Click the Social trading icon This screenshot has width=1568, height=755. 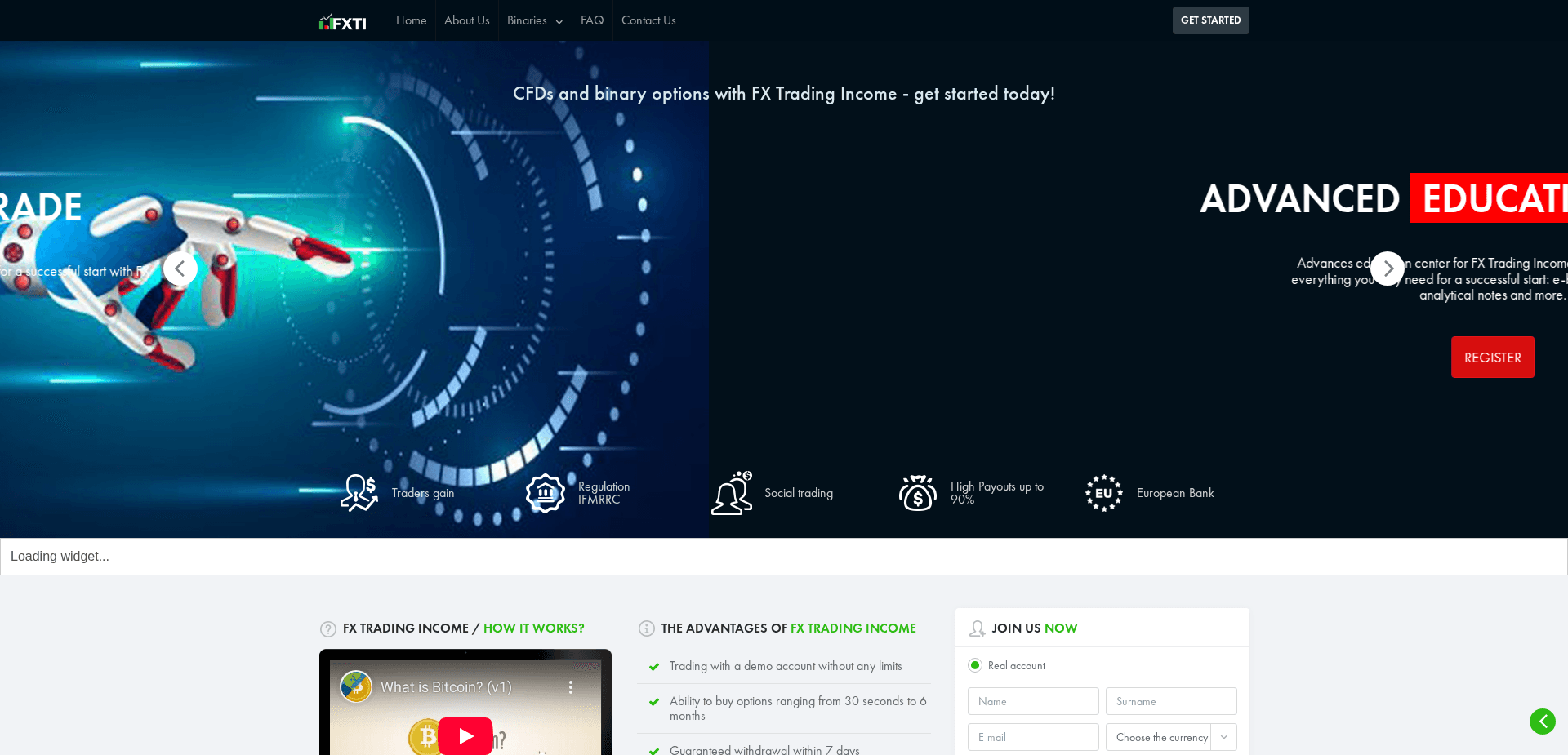pos(731,492)
